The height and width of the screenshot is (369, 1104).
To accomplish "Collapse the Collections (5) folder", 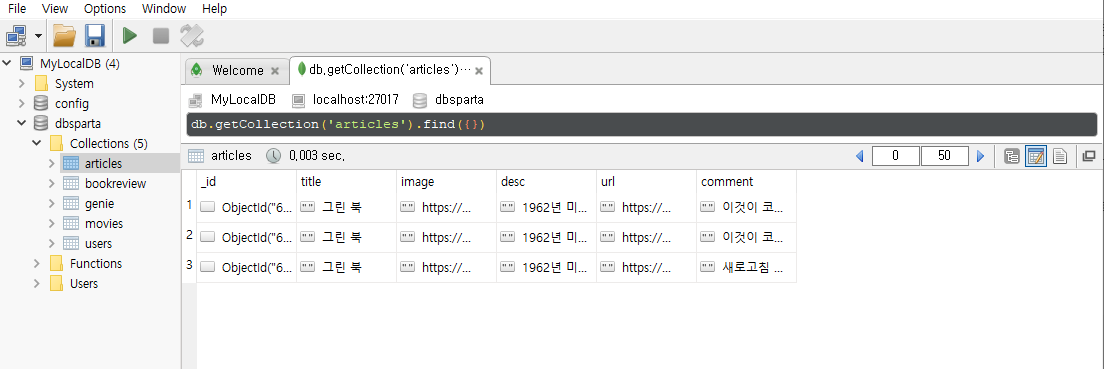I will click(37, 144).
